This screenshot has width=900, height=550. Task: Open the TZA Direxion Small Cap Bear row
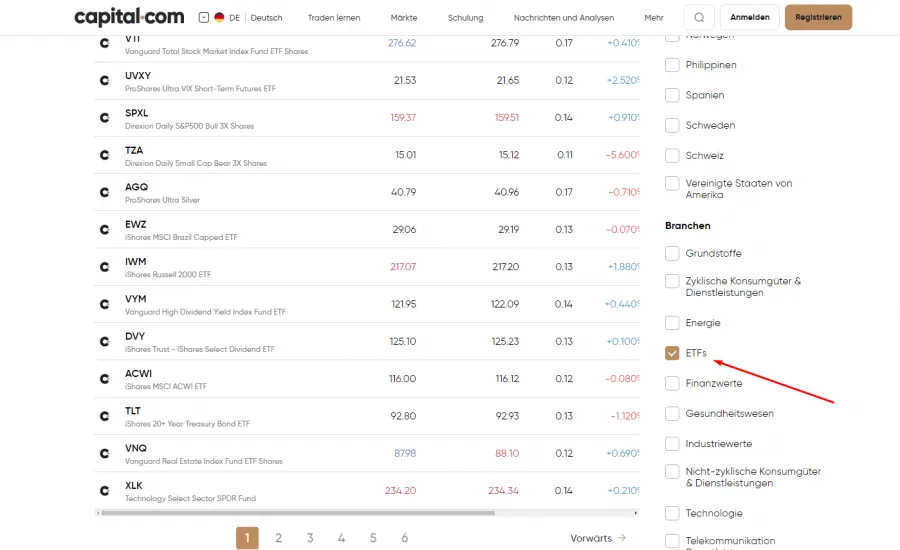pos(367,156)
